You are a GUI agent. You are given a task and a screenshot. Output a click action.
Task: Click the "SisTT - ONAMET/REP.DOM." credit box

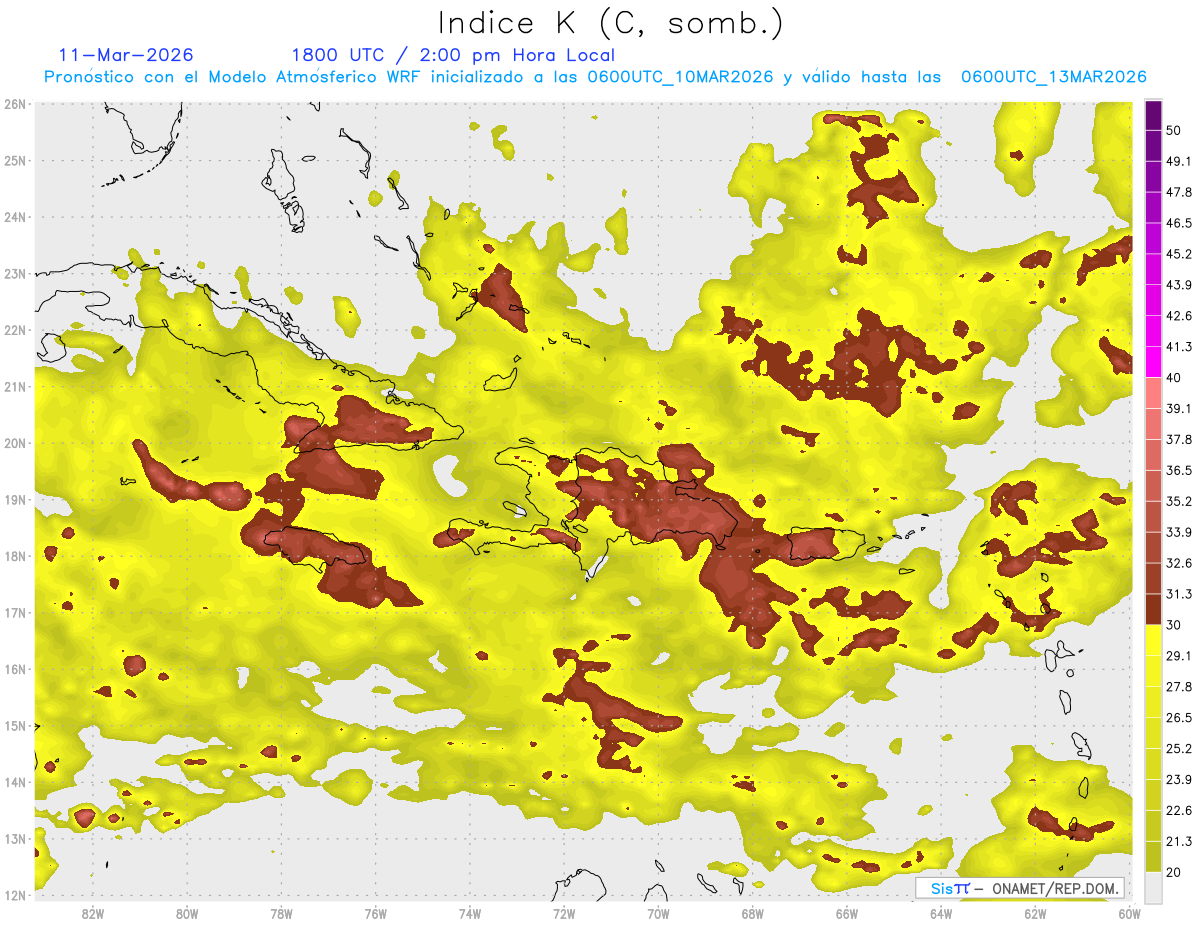(x=1020, y=888)
